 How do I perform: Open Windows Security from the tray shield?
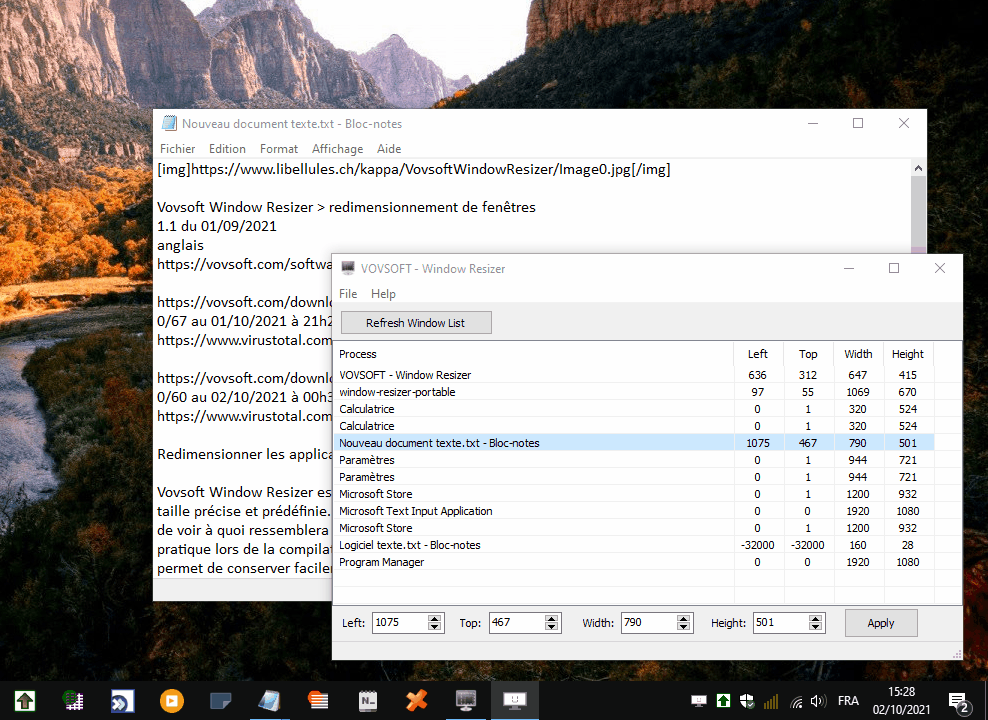click(747, 701)
